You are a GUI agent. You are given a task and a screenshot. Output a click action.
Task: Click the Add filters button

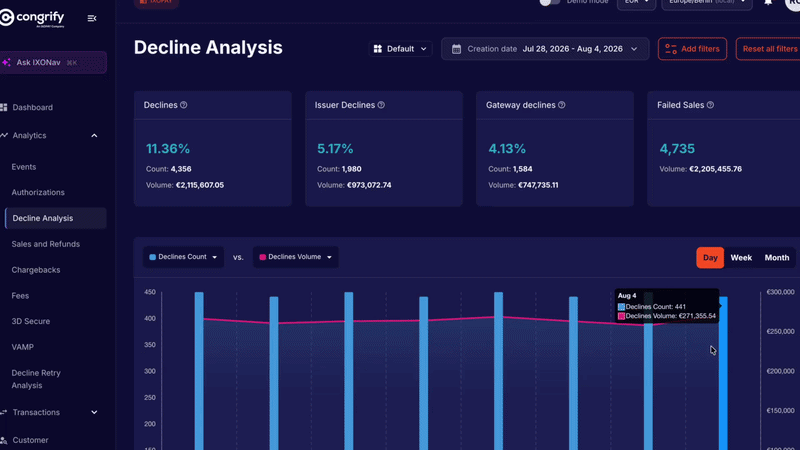point(692,49)
